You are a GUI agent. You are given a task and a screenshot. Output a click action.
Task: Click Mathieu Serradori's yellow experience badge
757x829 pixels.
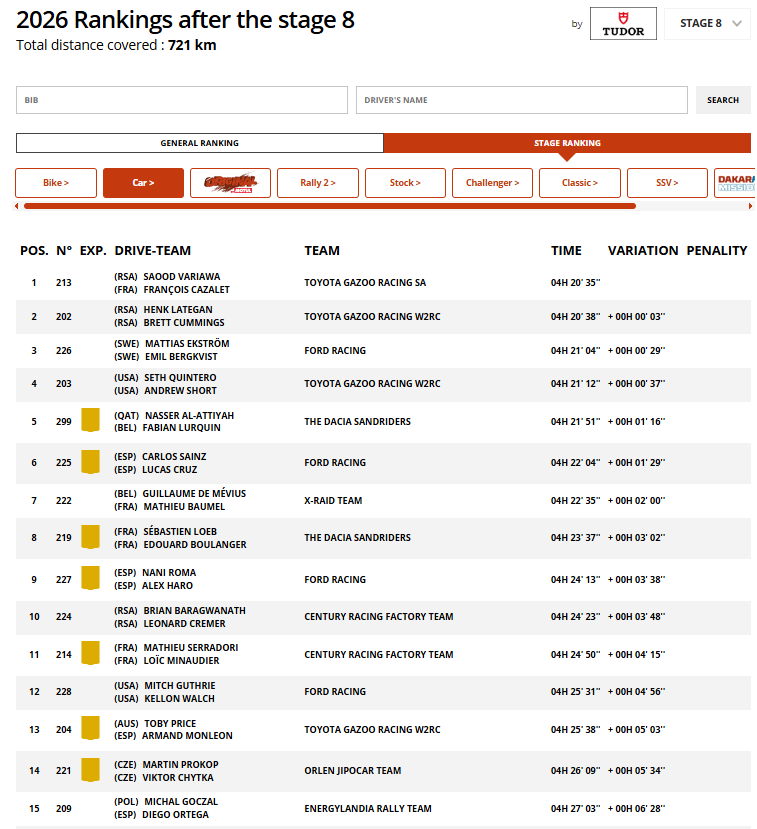point(90,653)
